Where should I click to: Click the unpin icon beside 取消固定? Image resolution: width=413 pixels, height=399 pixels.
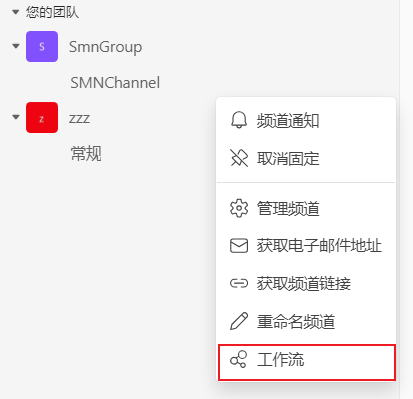click(239, 158)
